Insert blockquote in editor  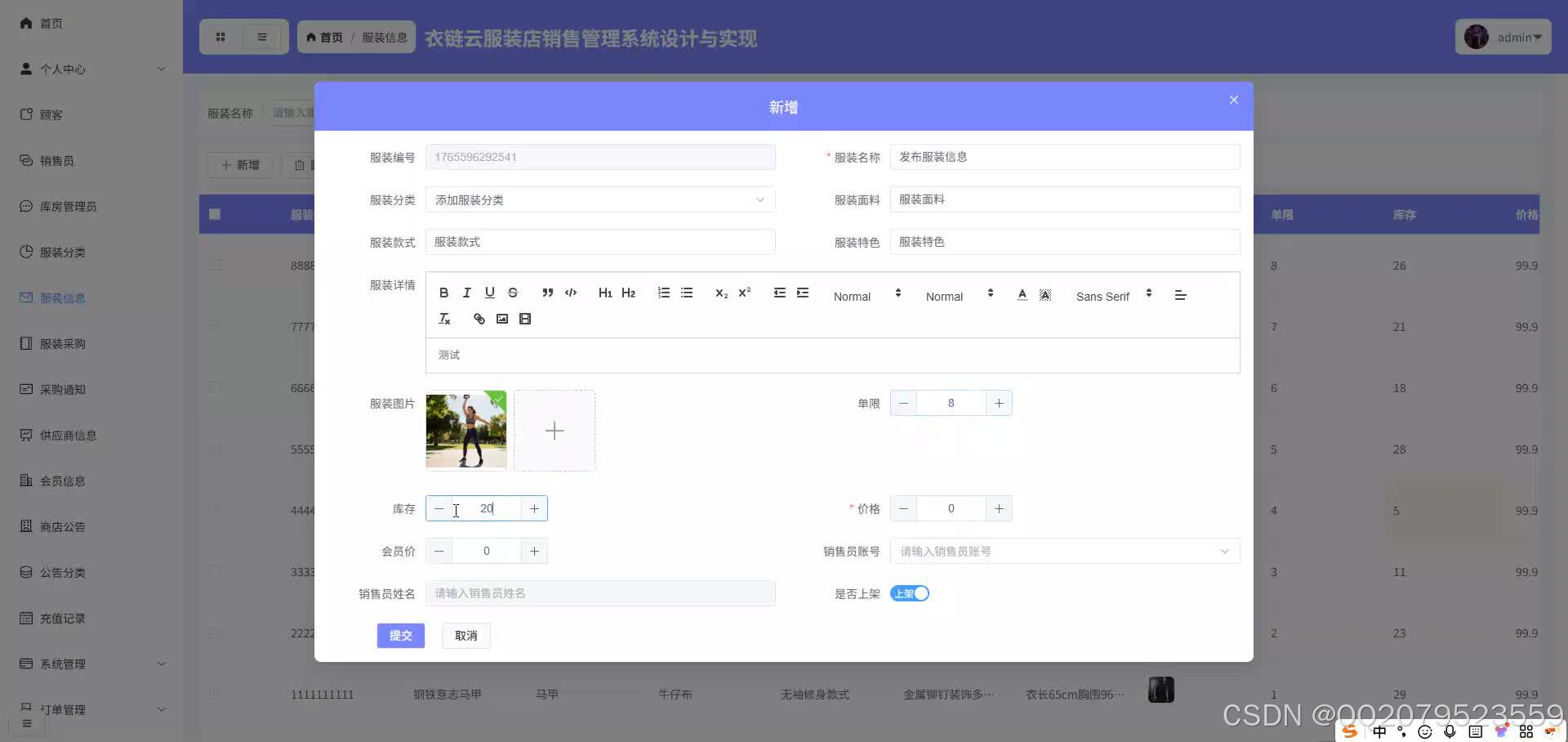pos(547,293)
